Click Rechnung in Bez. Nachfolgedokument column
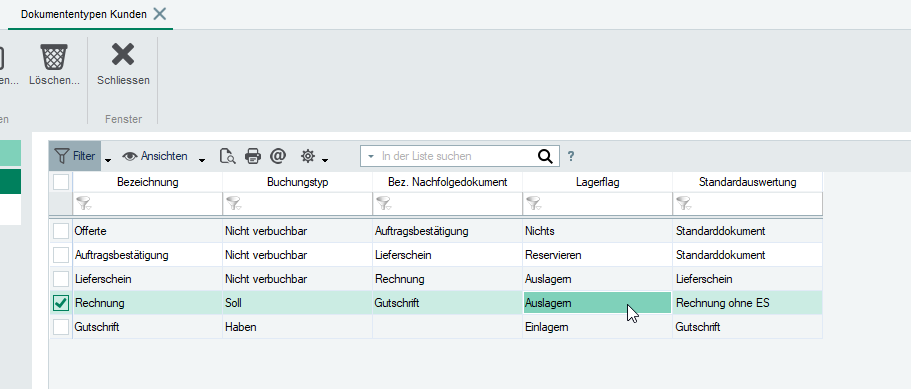 click(x=447, y=279)
